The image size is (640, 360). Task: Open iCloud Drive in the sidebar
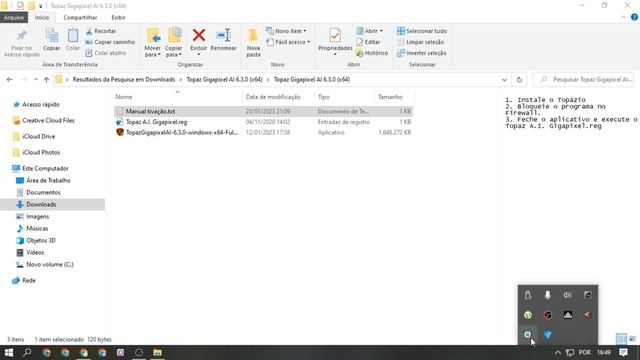tap(38, 136)
